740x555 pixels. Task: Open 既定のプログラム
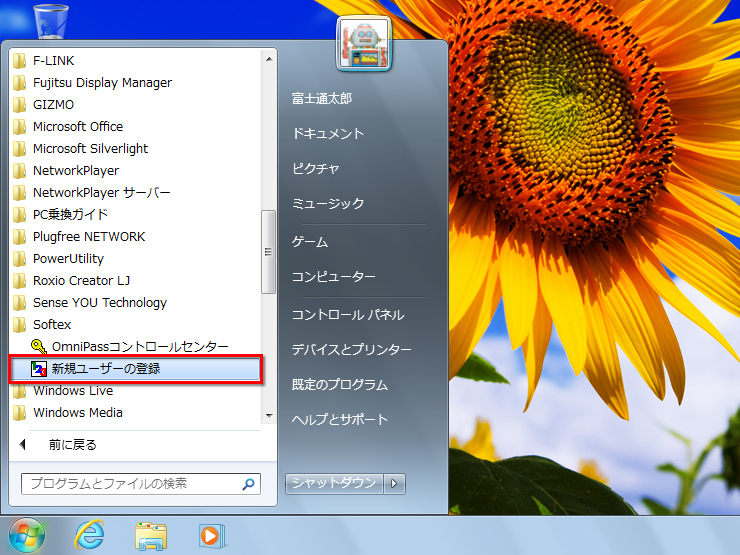(x=340, y=385)
